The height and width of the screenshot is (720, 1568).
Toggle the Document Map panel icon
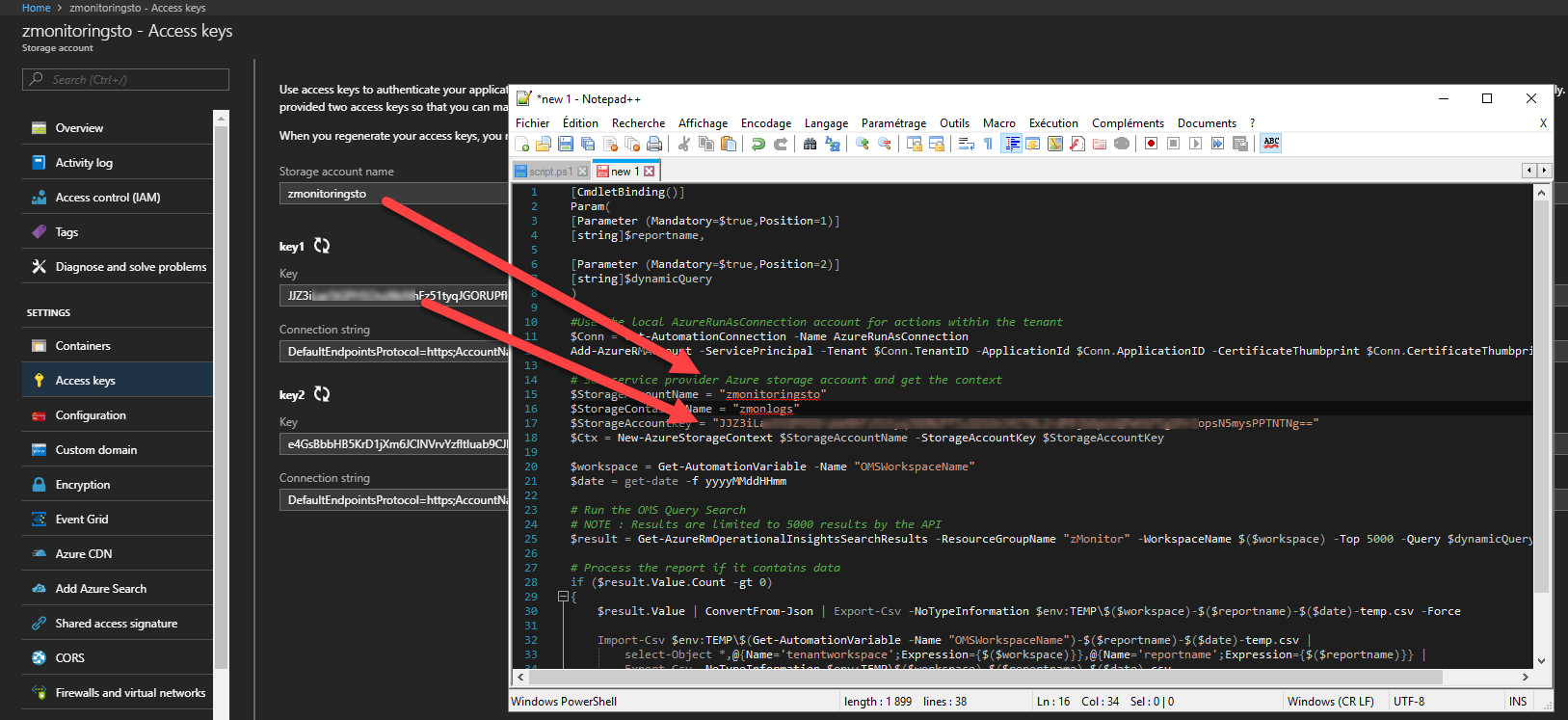(1055, 144)
